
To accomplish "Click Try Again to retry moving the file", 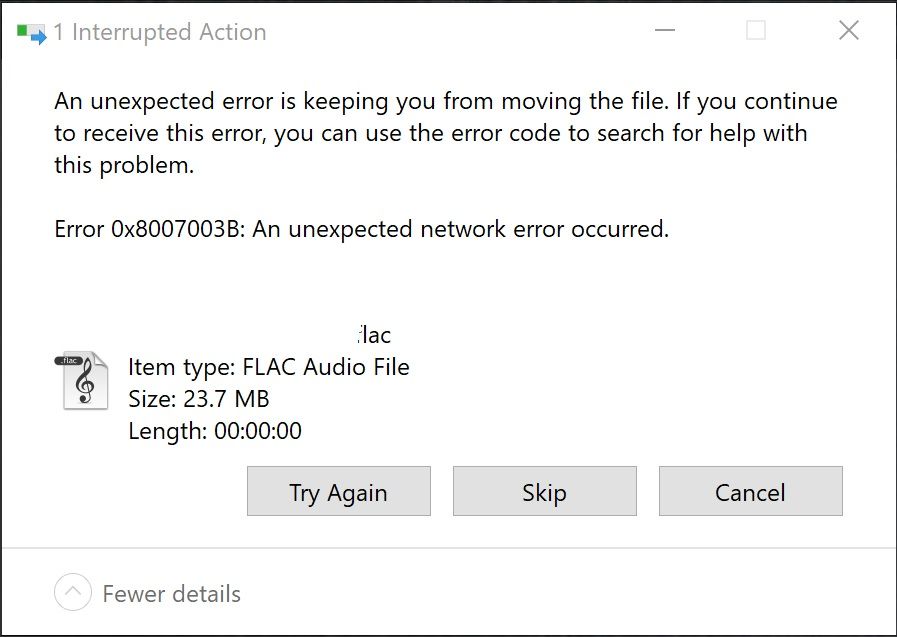I will click(x=338, y=491).
